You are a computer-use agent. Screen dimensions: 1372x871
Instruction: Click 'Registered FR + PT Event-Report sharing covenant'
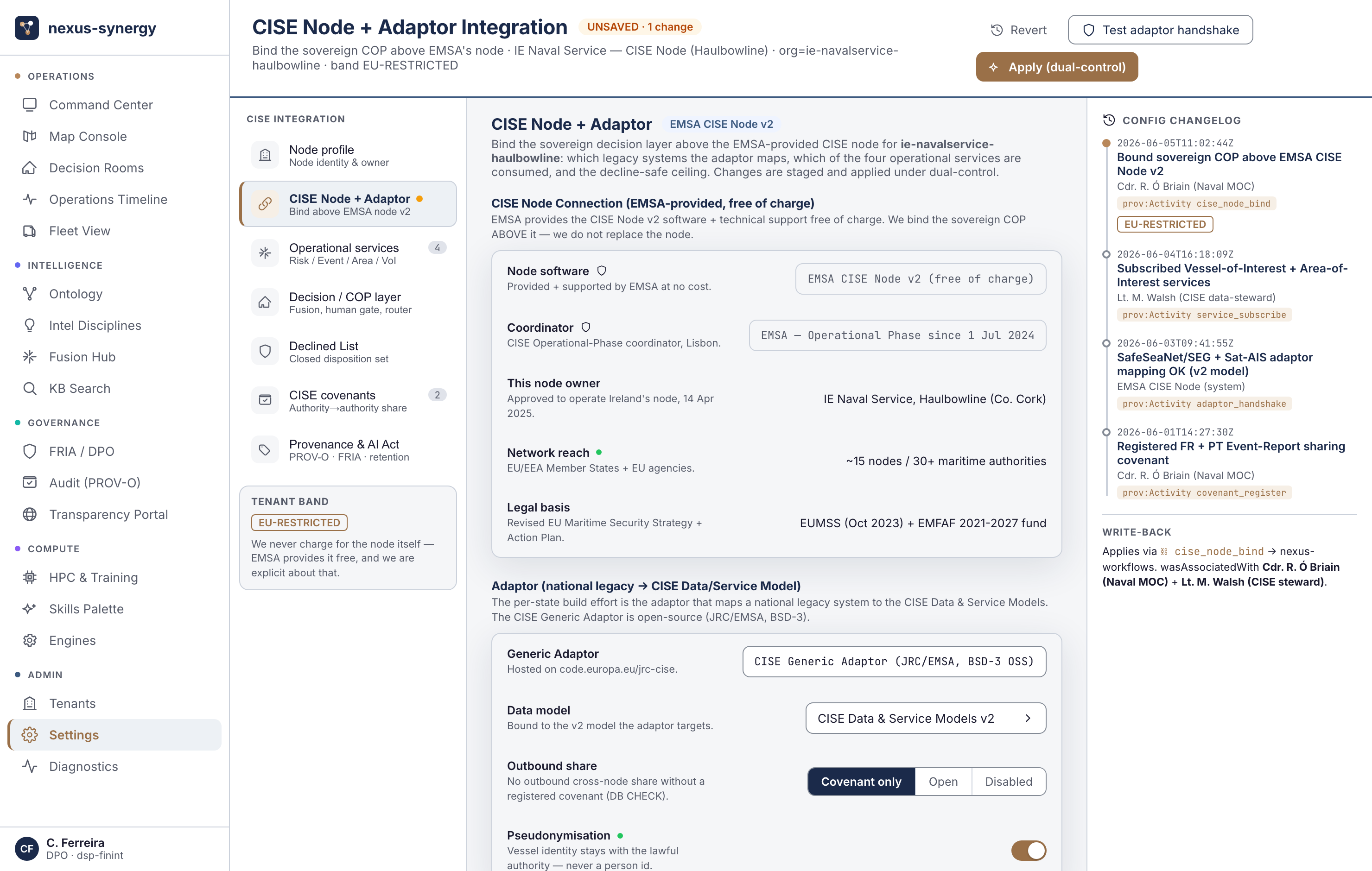pos(1231,453)
